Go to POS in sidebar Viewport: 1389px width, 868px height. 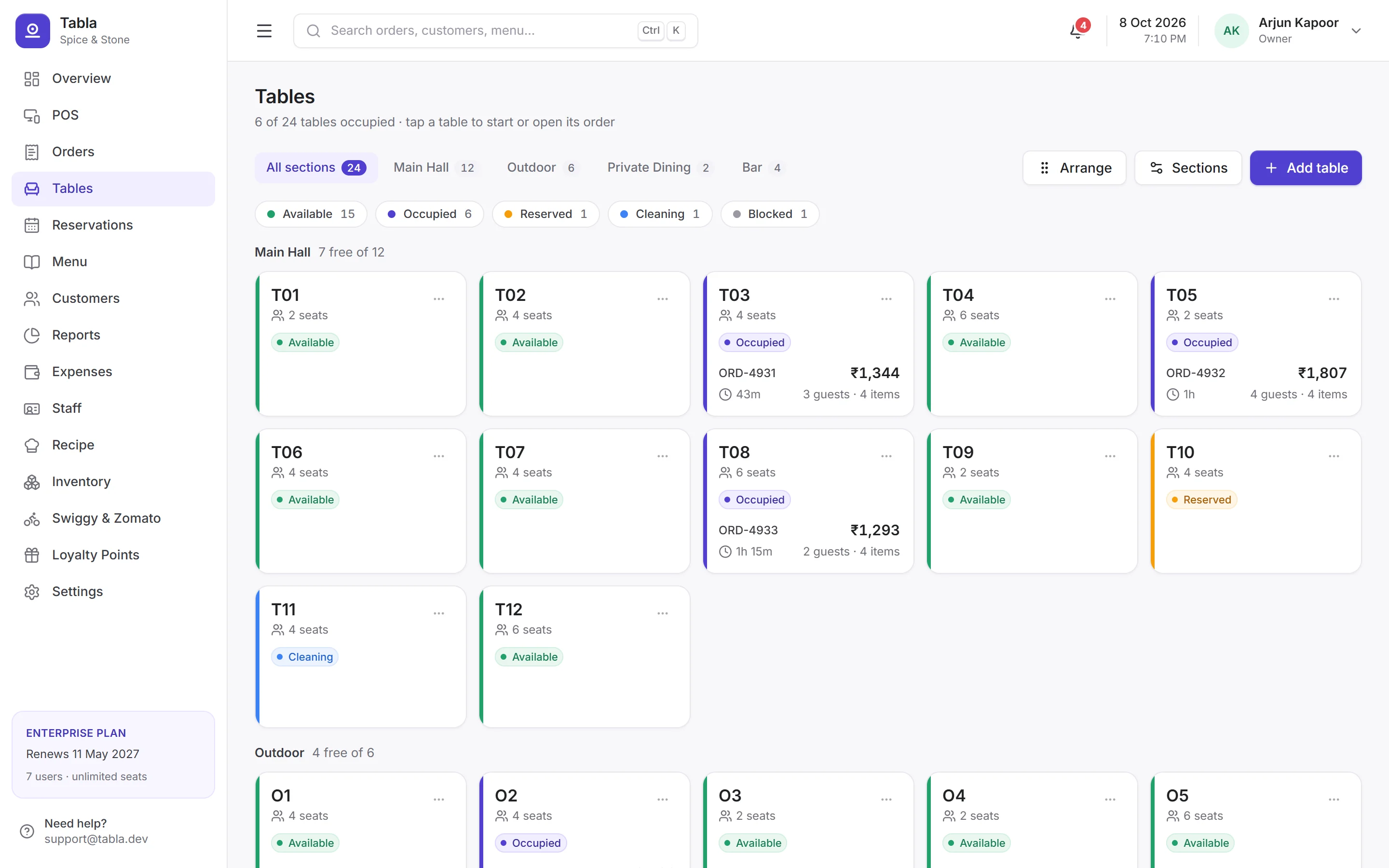click(x=113, y=115)
